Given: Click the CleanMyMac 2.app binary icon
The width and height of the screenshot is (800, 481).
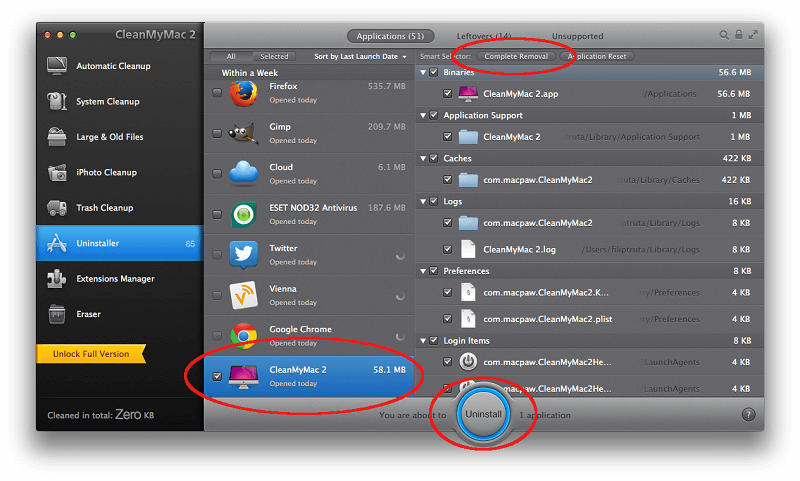Looking at the screenshot, I should [x=468, y=94].
